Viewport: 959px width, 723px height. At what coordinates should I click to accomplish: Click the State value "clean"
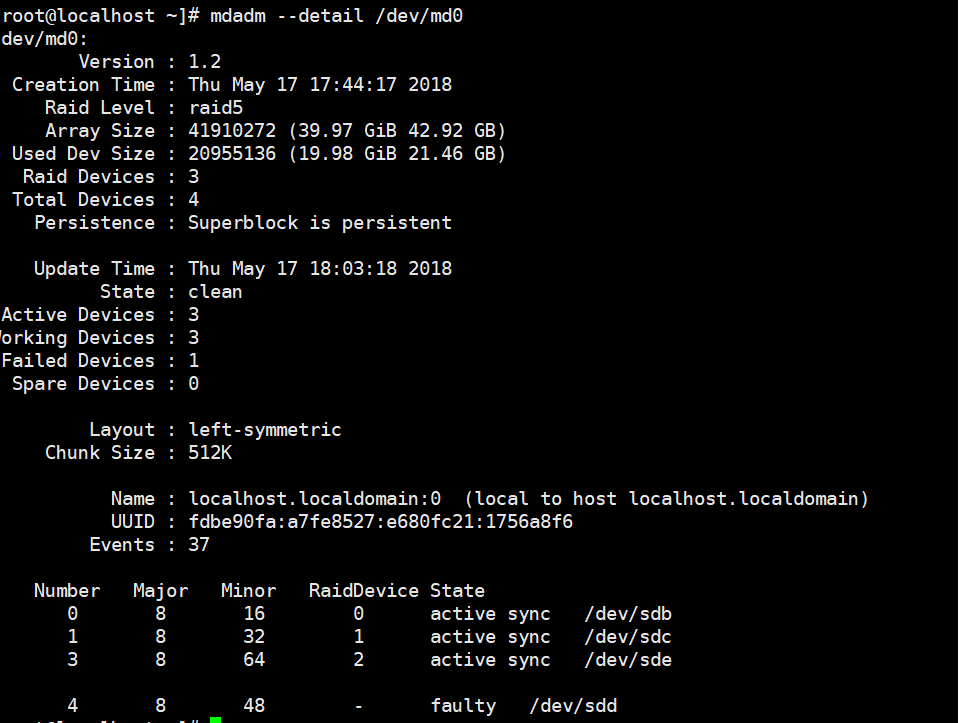pos(215,291)
